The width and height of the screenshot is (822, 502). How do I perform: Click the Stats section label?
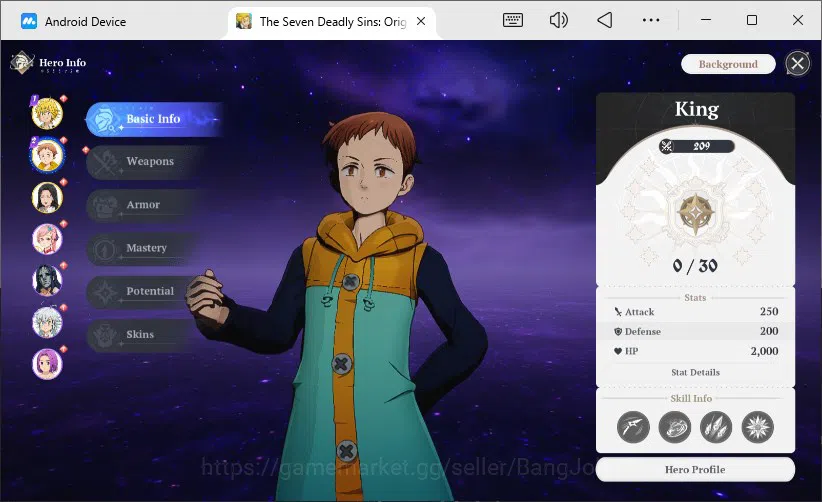click(x=695, y=298)
